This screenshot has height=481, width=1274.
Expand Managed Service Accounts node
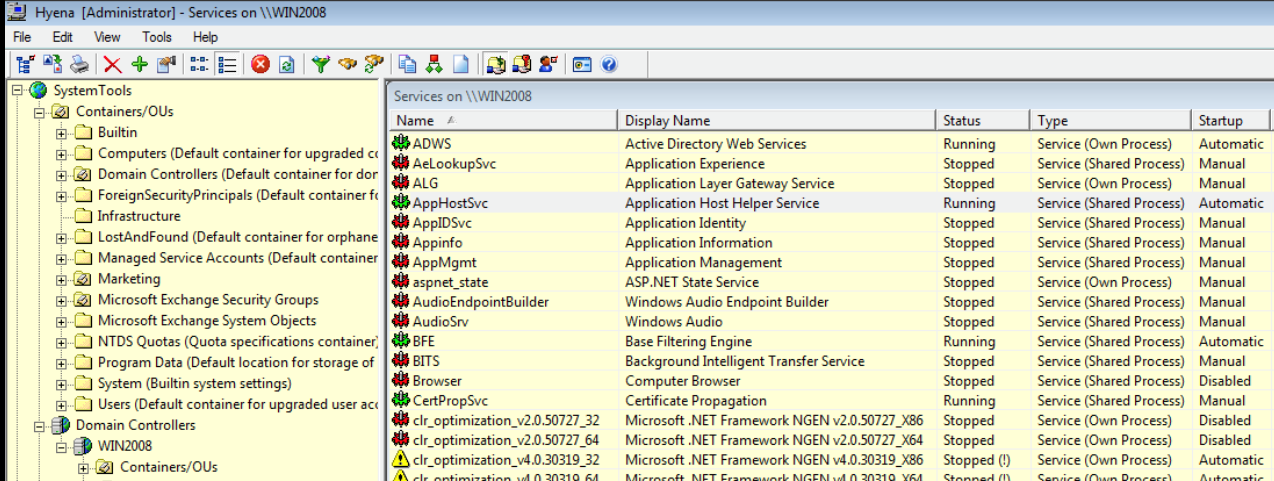click(x=61, y=258)
